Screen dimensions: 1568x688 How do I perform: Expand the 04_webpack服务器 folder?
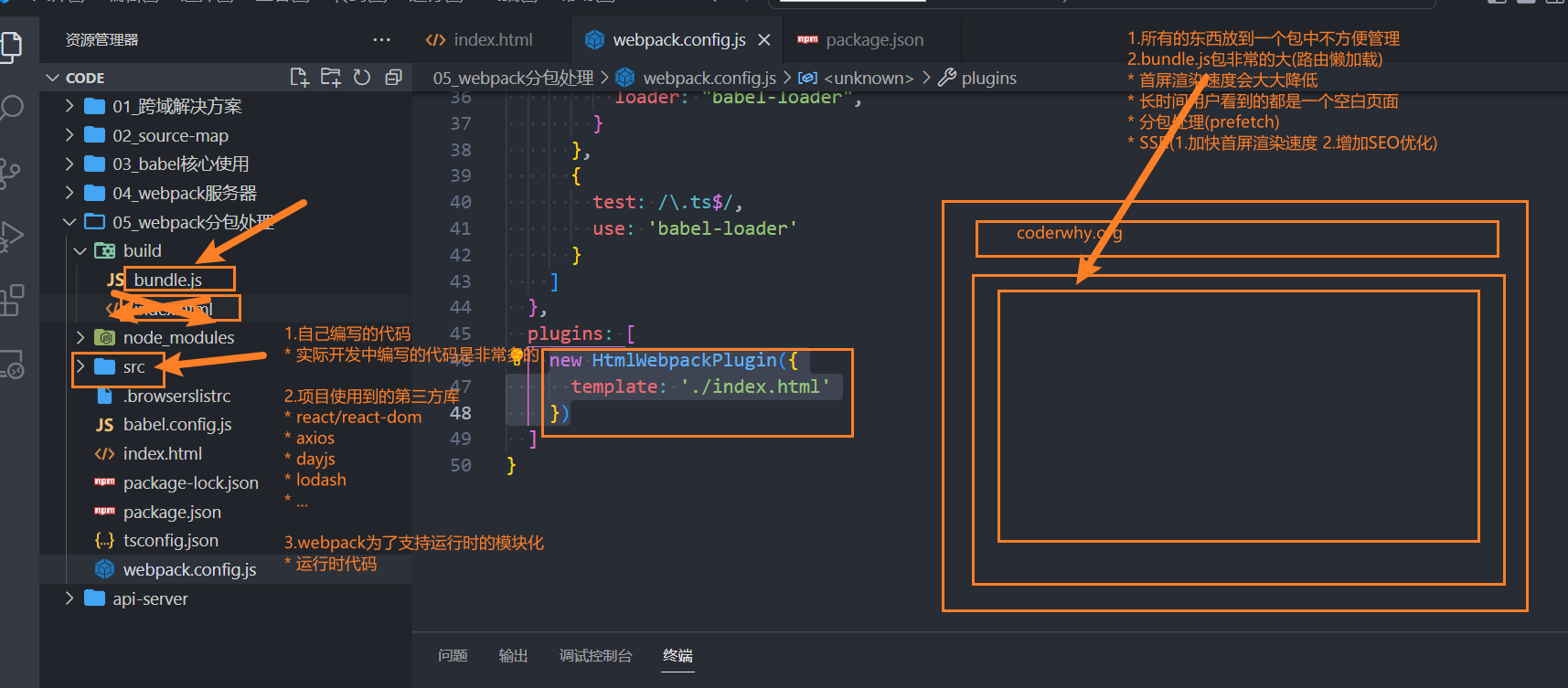pos(69,193)
